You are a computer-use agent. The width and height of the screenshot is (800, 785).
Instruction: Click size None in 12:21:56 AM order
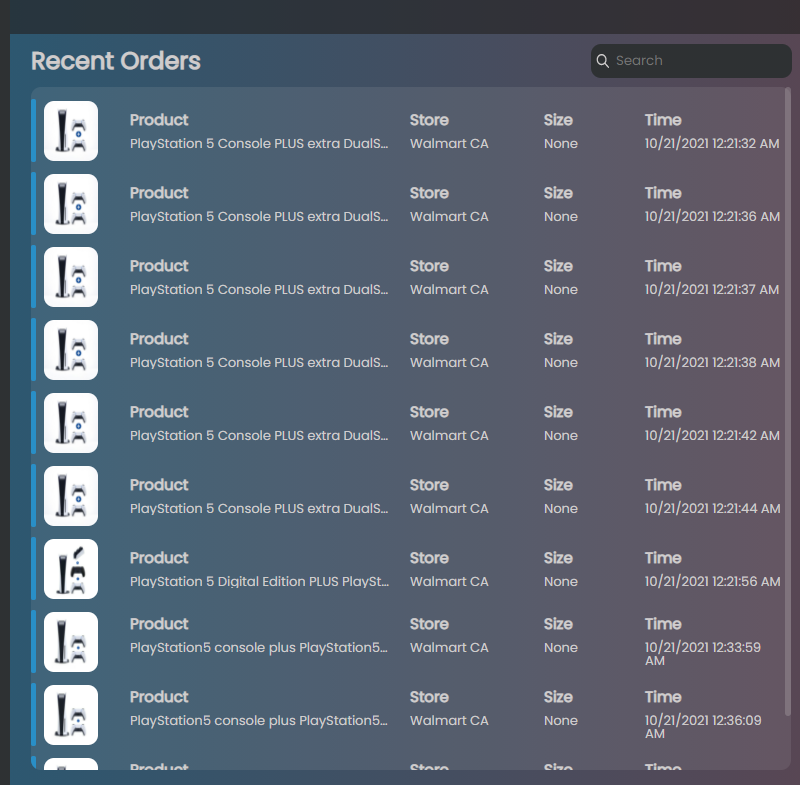(561, 581)
